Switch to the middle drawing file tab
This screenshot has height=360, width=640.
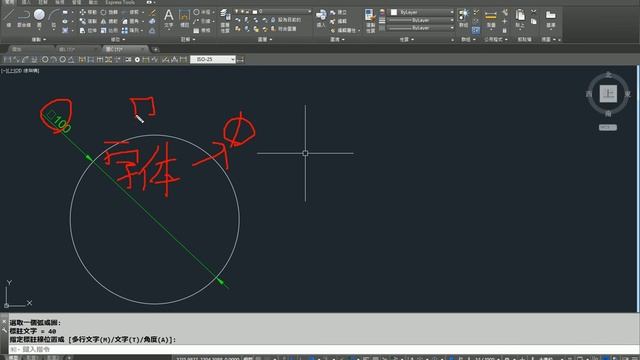coord(77,49)
